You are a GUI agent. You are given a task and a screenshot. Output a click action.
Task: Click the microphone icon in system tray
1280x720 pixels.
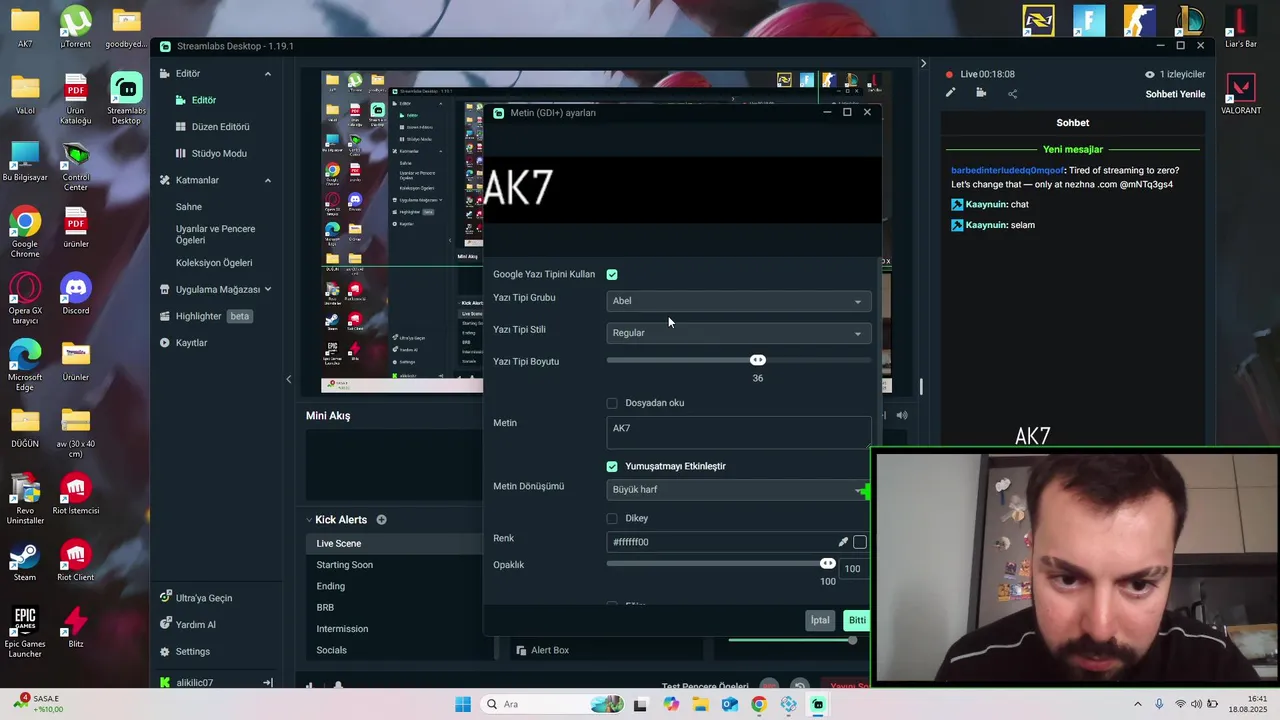coord(1159,704)
